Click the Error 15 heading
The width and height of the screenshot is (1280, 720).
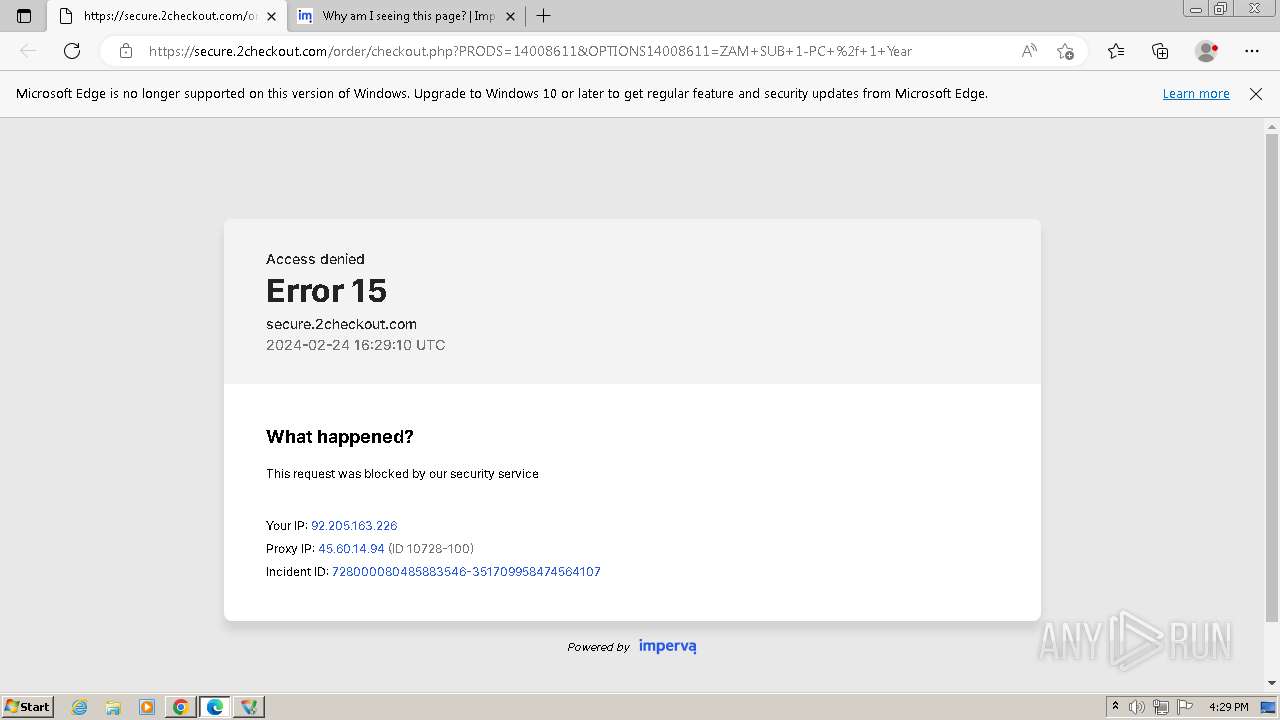(x=326, y=291)
